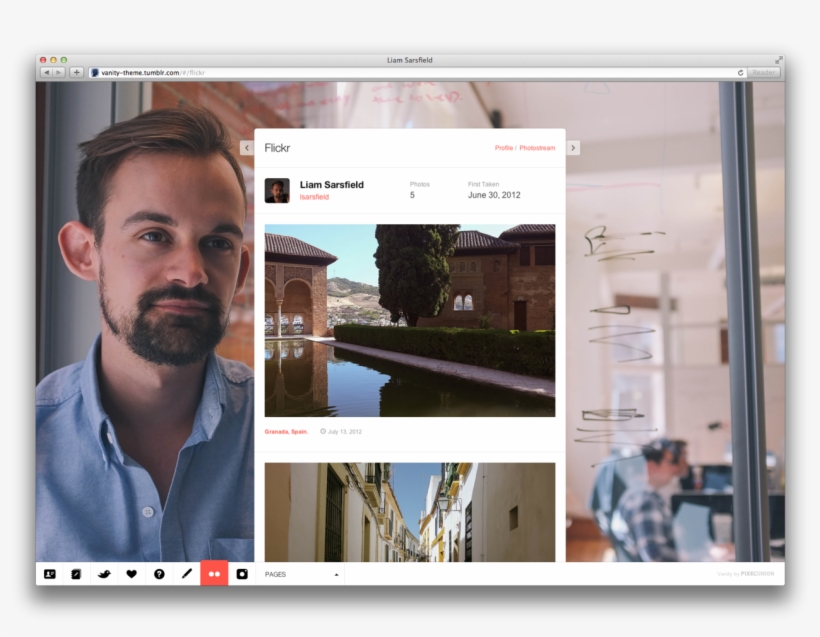Click the Safari reload page button

pos(741,73)
